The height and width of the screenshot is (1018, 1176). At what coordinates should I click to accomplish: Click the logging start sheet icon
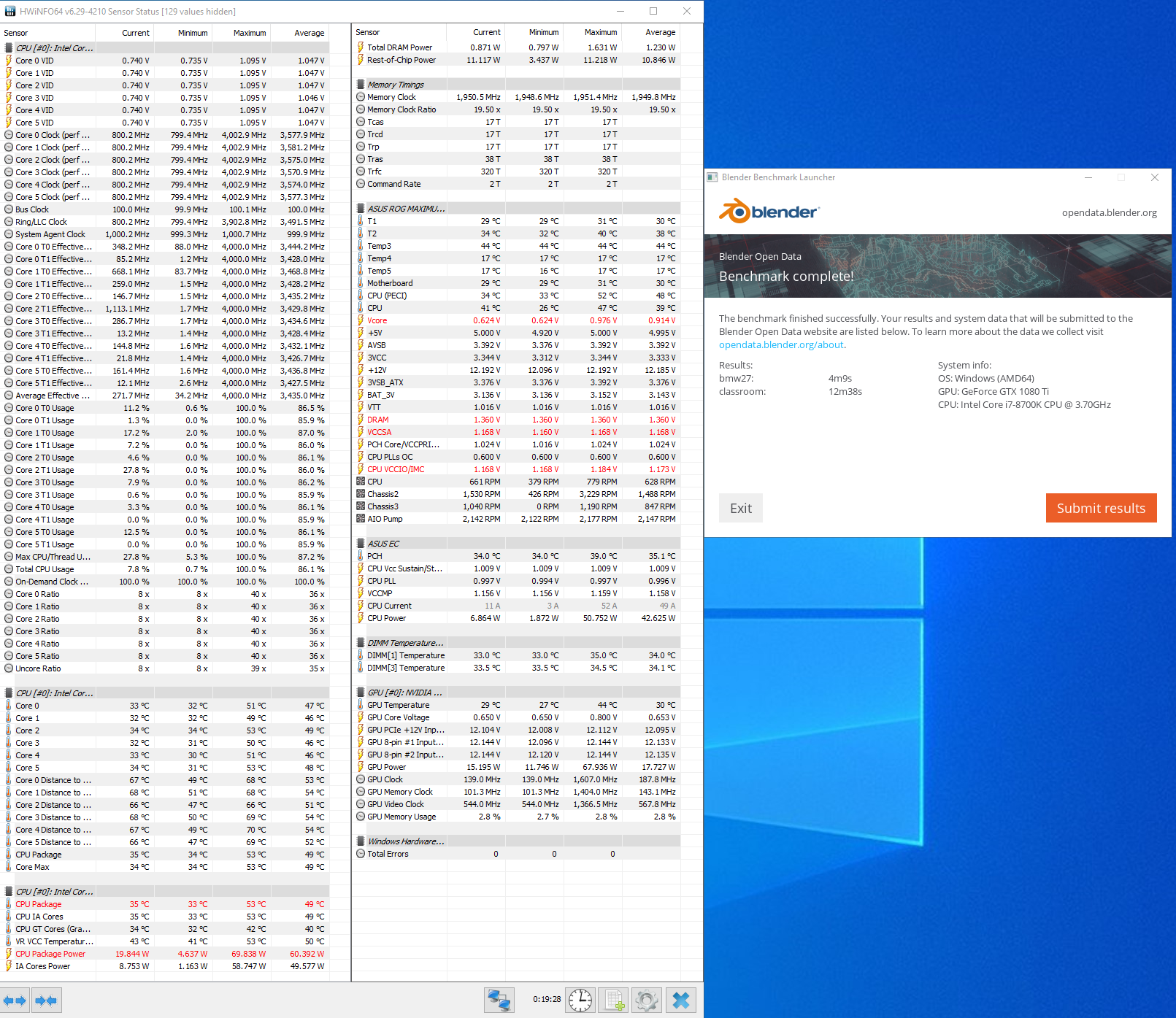coord(614,1000)
